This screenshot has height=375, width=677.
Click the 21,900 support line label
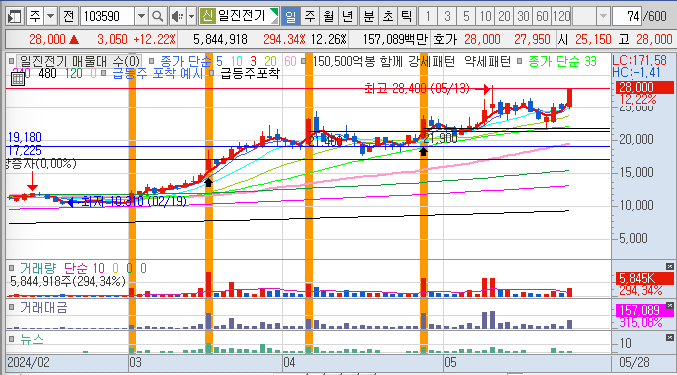[x=440, y=139]
